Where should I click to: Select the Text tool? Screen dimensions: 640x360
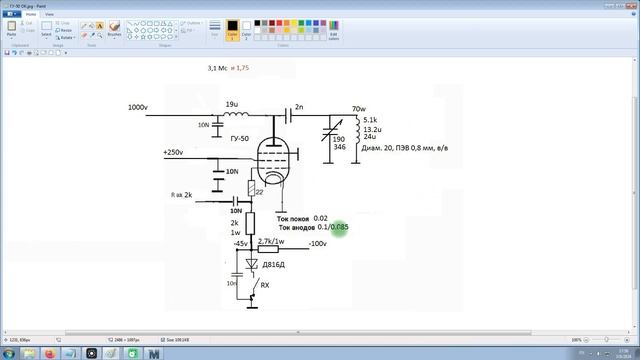(x=100, y=26)
